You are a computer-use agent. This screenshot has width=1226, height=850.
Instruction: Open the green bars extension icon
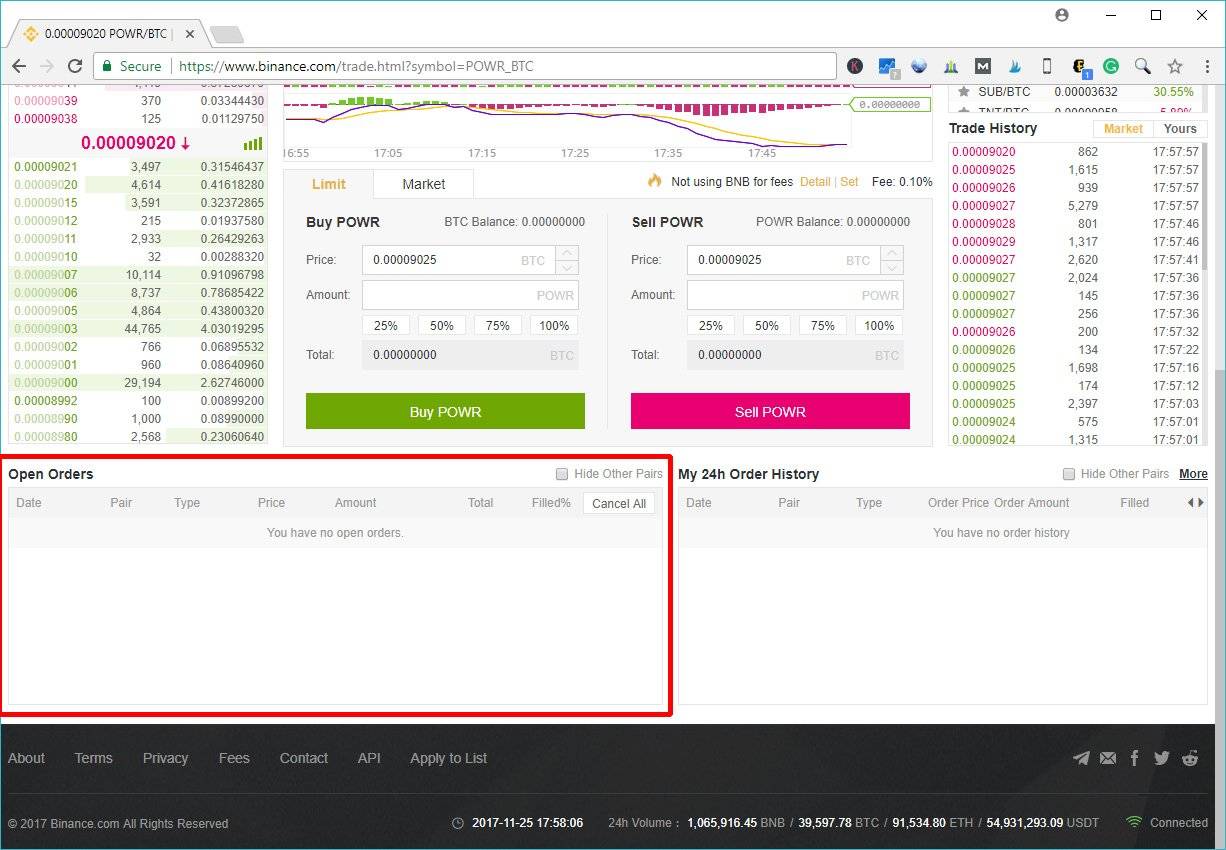tap(951, 66)
